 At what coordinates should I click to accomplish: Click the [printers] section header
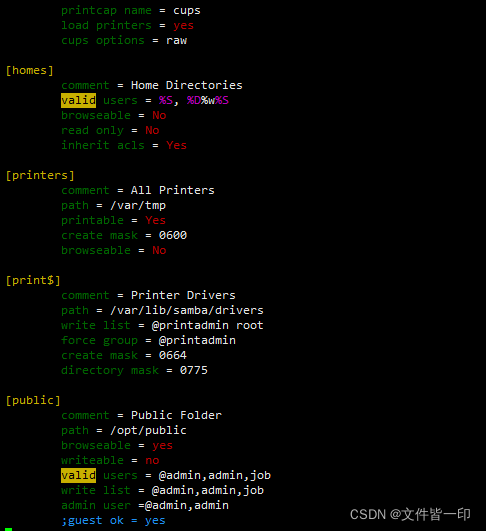[40, 175]
